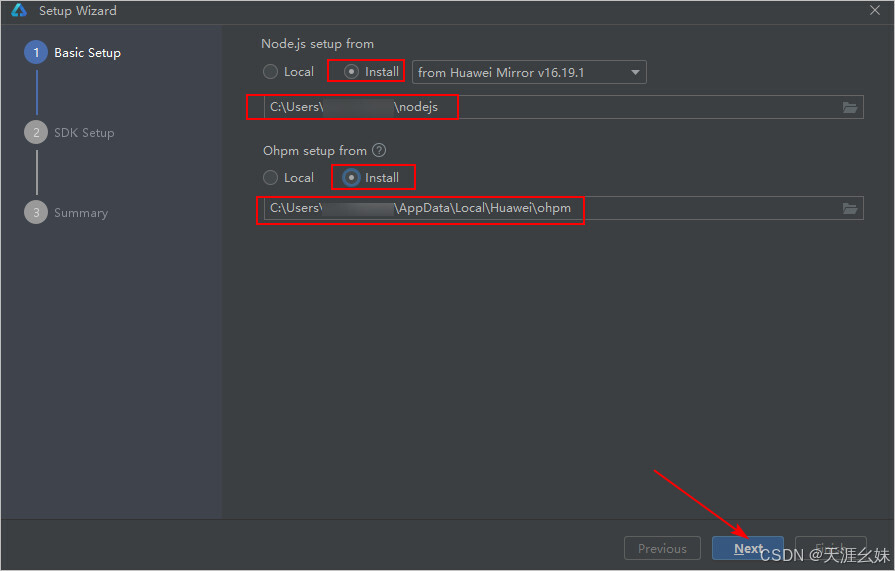The height and width of the screenshot is (571, 895).
Task: Close the Setup Wizard window
Action: pyautogui.click(x=874, y=10)
